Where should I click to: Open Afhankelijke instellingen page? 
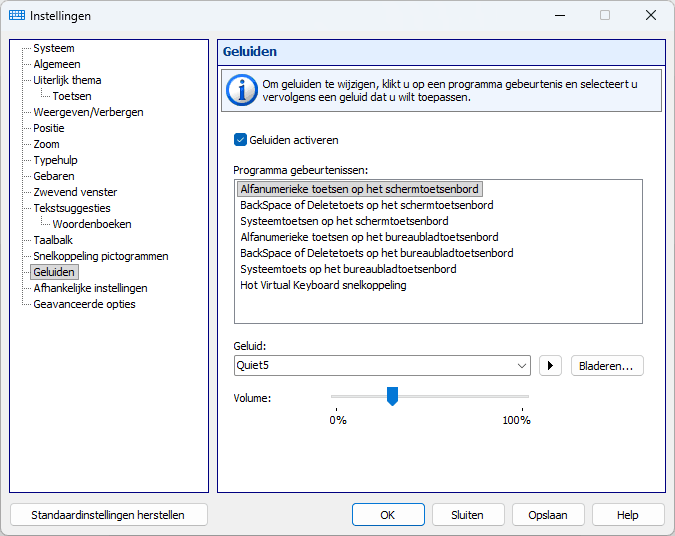[x=90, y=288]
